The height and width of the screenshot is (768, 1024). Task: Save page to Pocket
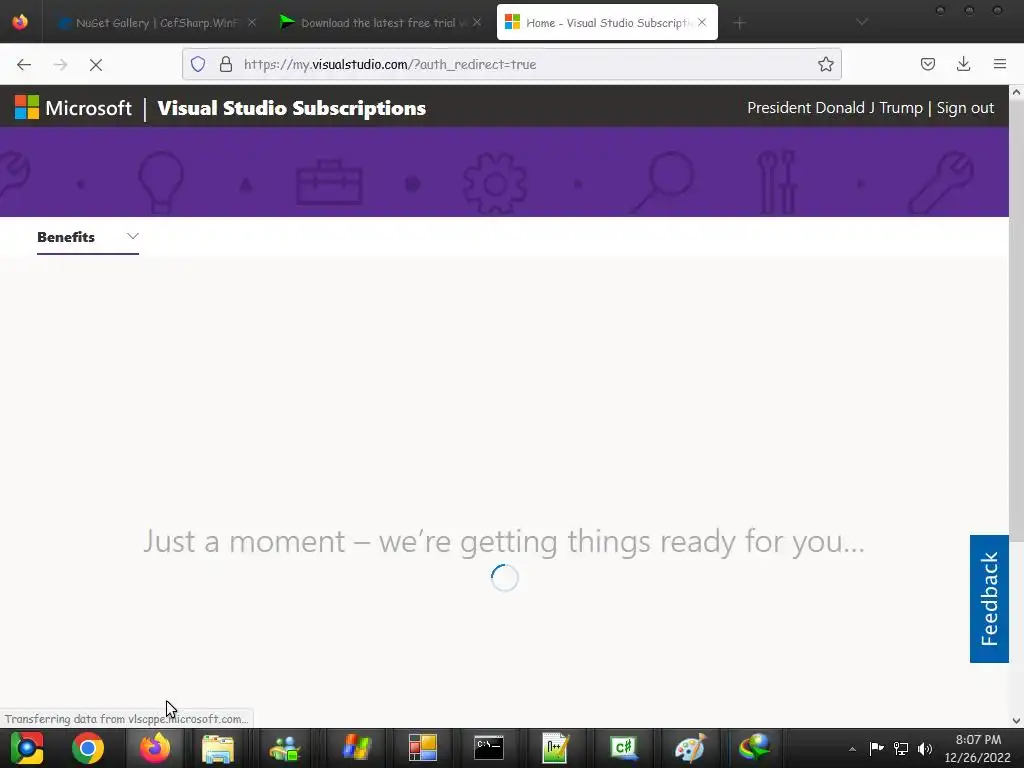928,64
